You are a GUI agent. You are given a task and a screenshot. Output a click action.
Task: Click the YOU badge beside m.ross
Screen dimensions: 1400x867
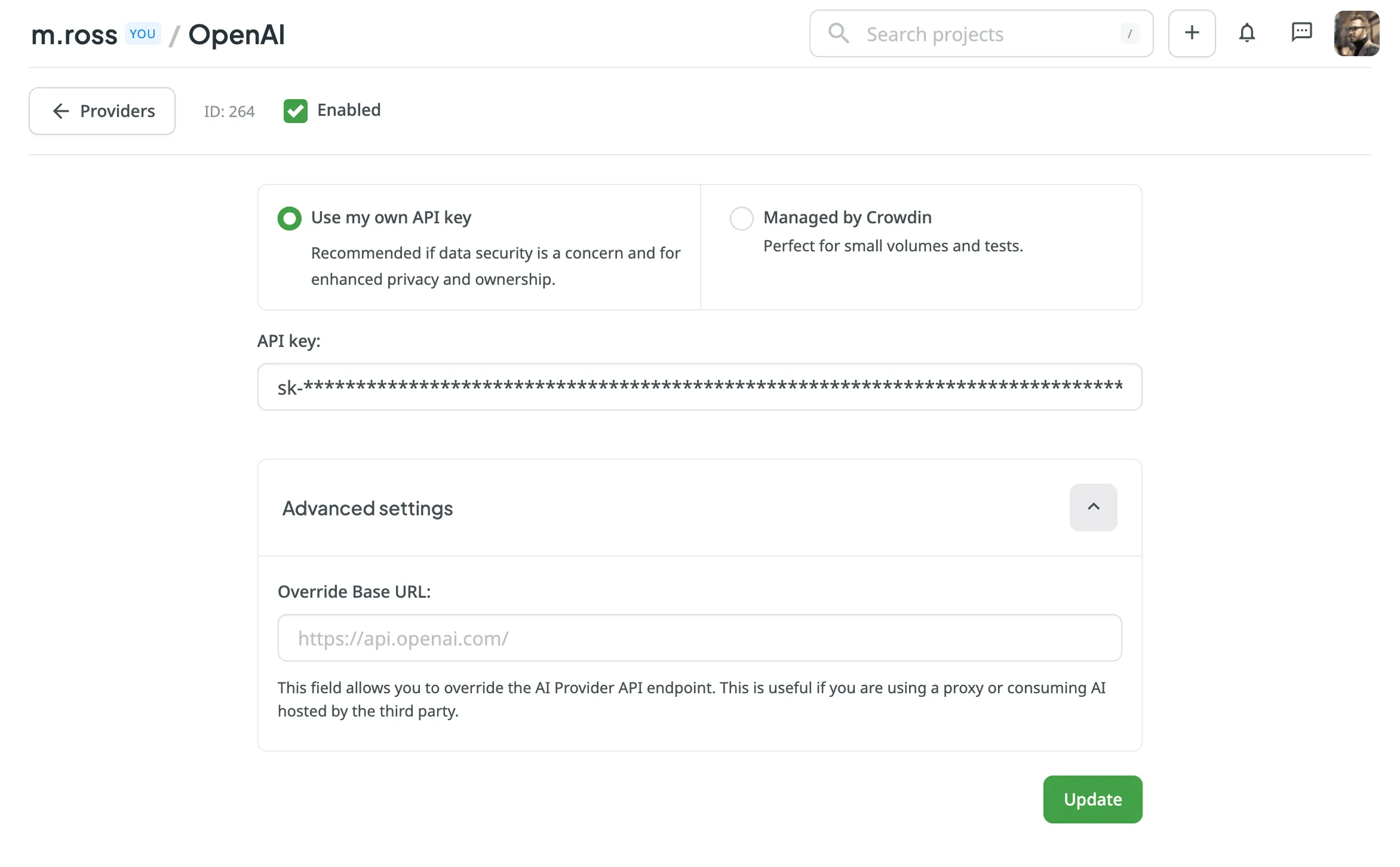pos(142,33)
